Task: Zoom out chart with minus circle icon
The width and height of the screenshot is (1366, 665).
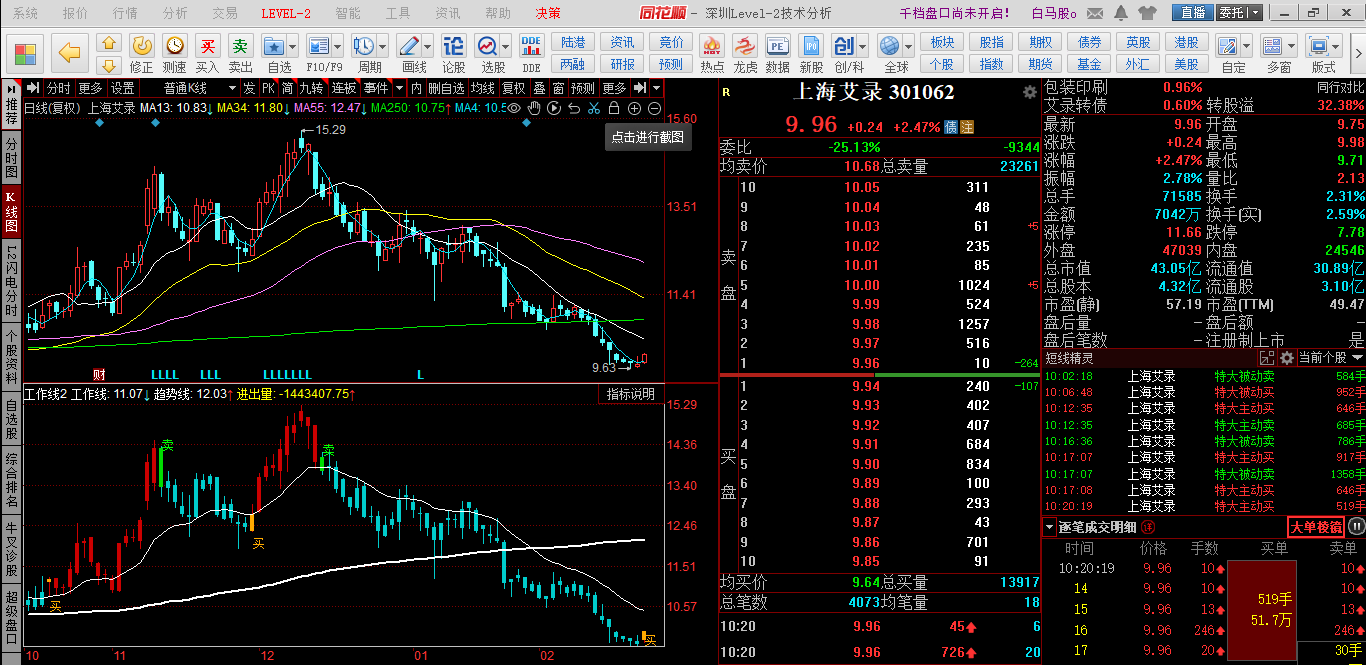Action: pyautogui.click(x=654, y=108)
